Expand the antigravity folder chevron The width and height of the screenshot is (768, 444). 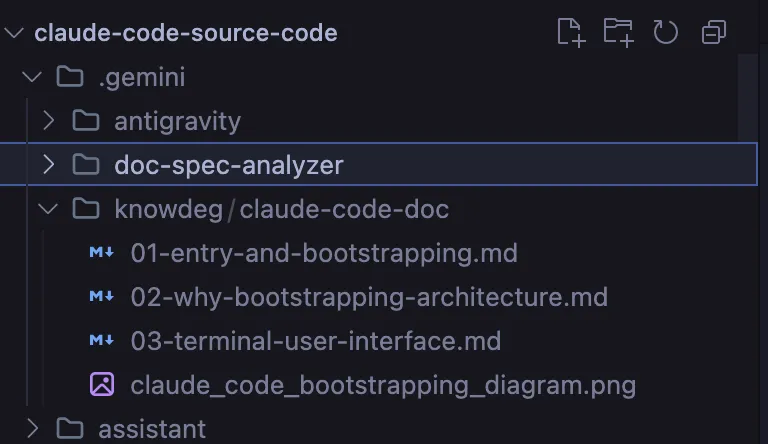click(48, 121)
